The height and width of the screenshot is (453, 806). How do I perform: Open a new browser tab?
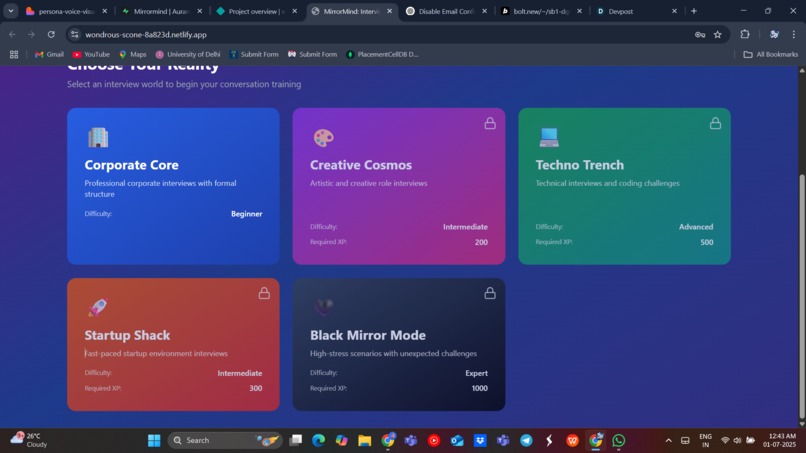(x=694, y=11)
